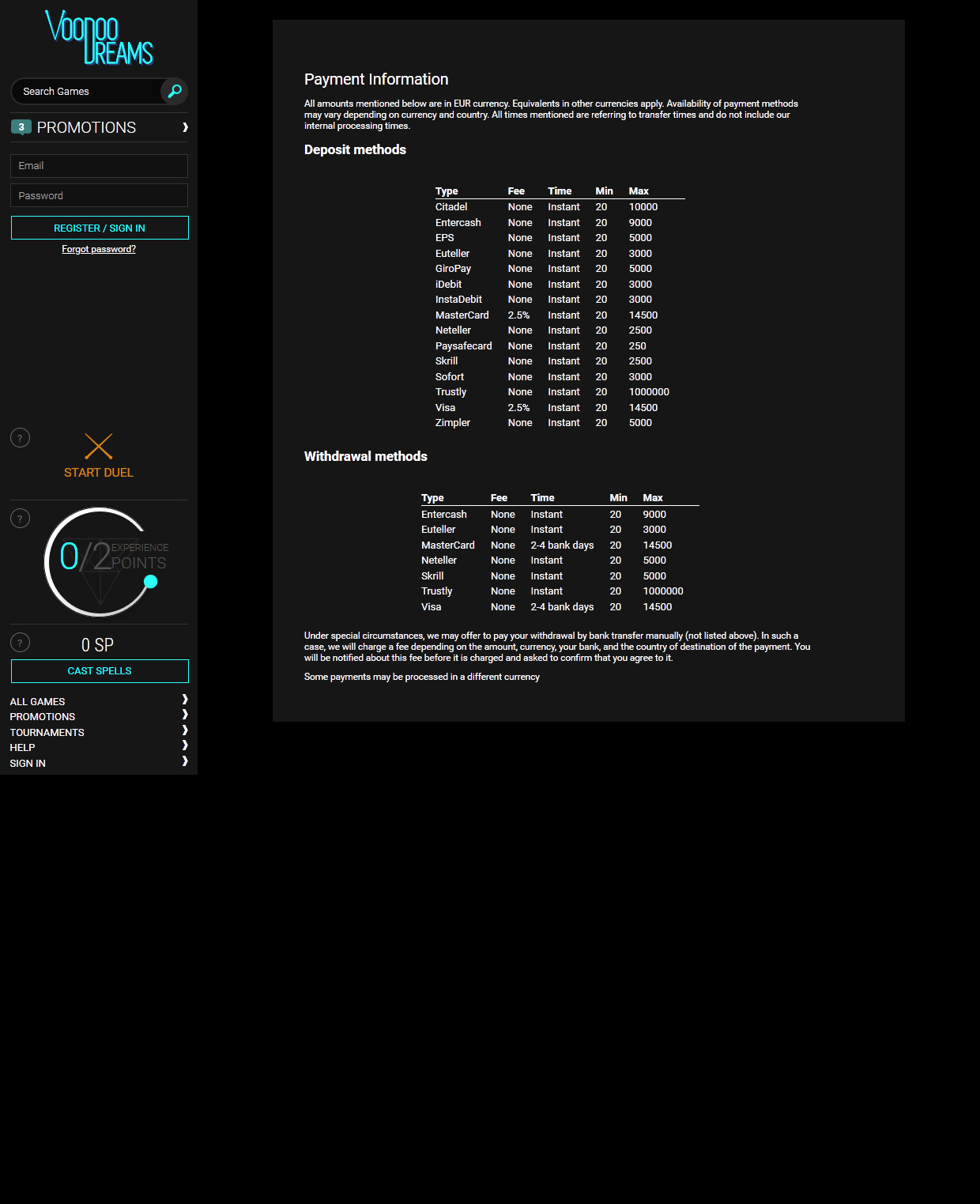The image size is (980, 1204).
Task: Open the help icon beside experience points
Action: (x=20, y=519)
